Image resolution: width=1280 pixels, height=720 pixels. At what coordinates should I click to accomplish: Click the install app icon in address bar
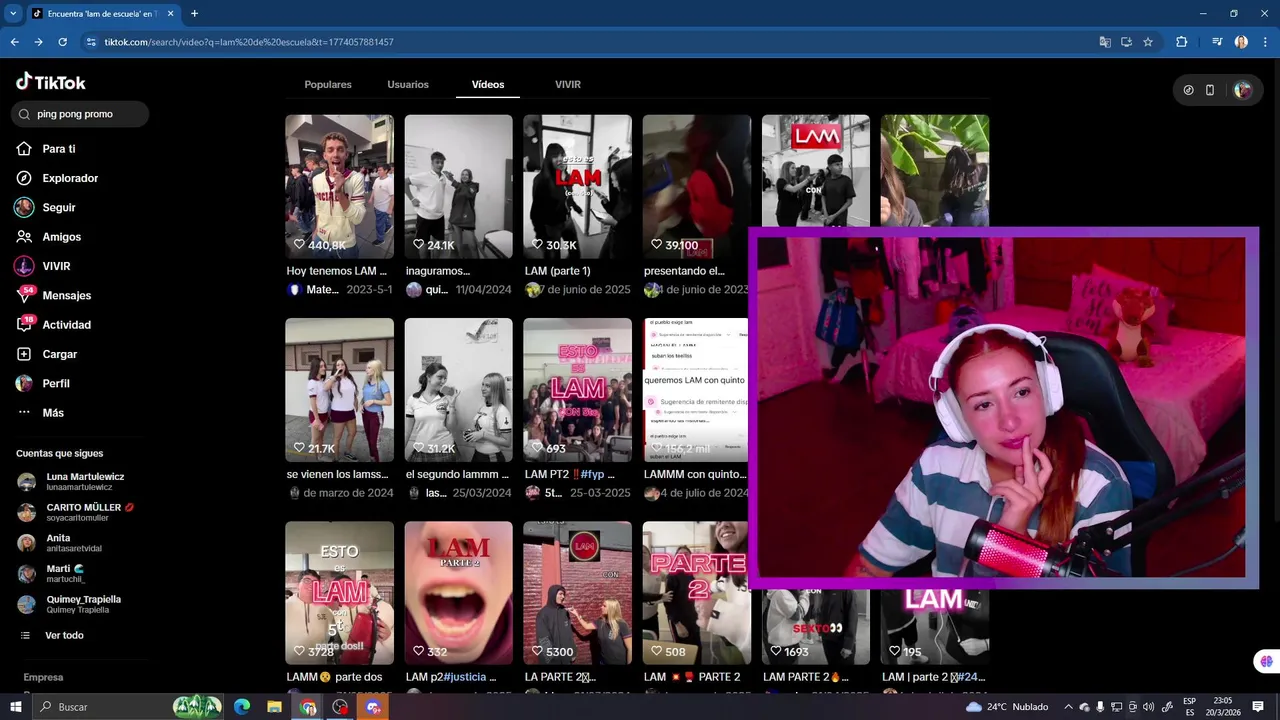(x=1126, y=42)
